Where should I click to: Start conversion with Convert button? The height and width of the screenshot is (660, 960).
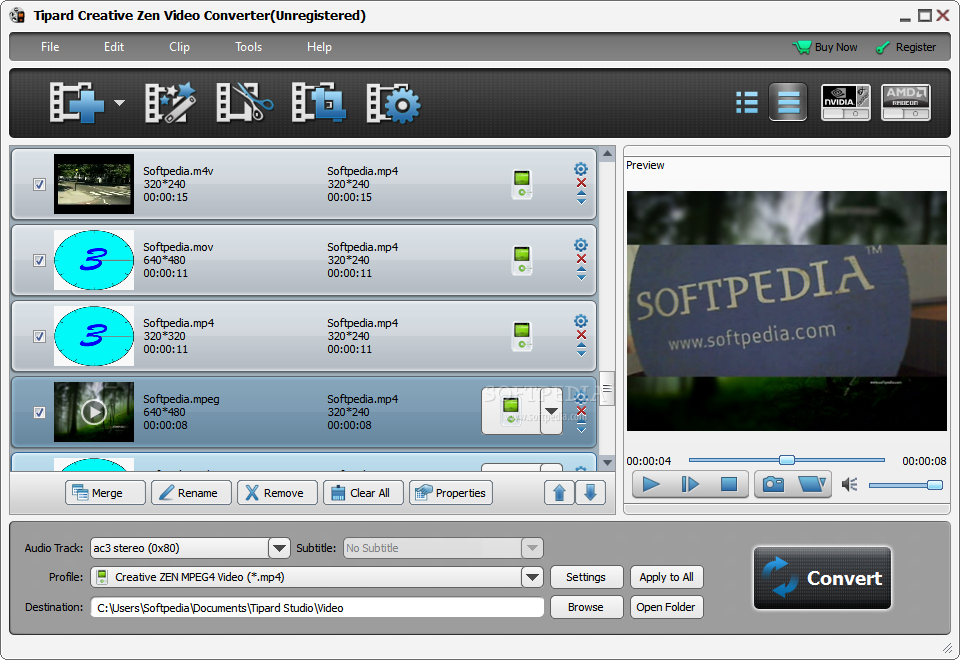[x=822, y=578]
